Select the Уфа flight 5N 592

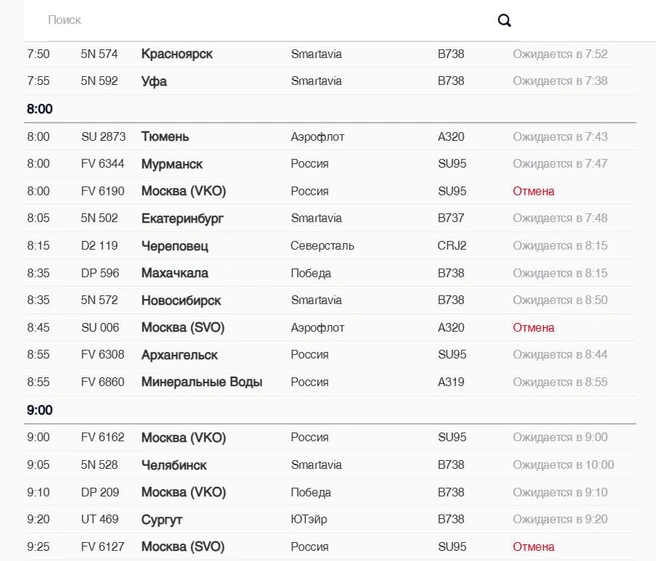click(330, 81)
